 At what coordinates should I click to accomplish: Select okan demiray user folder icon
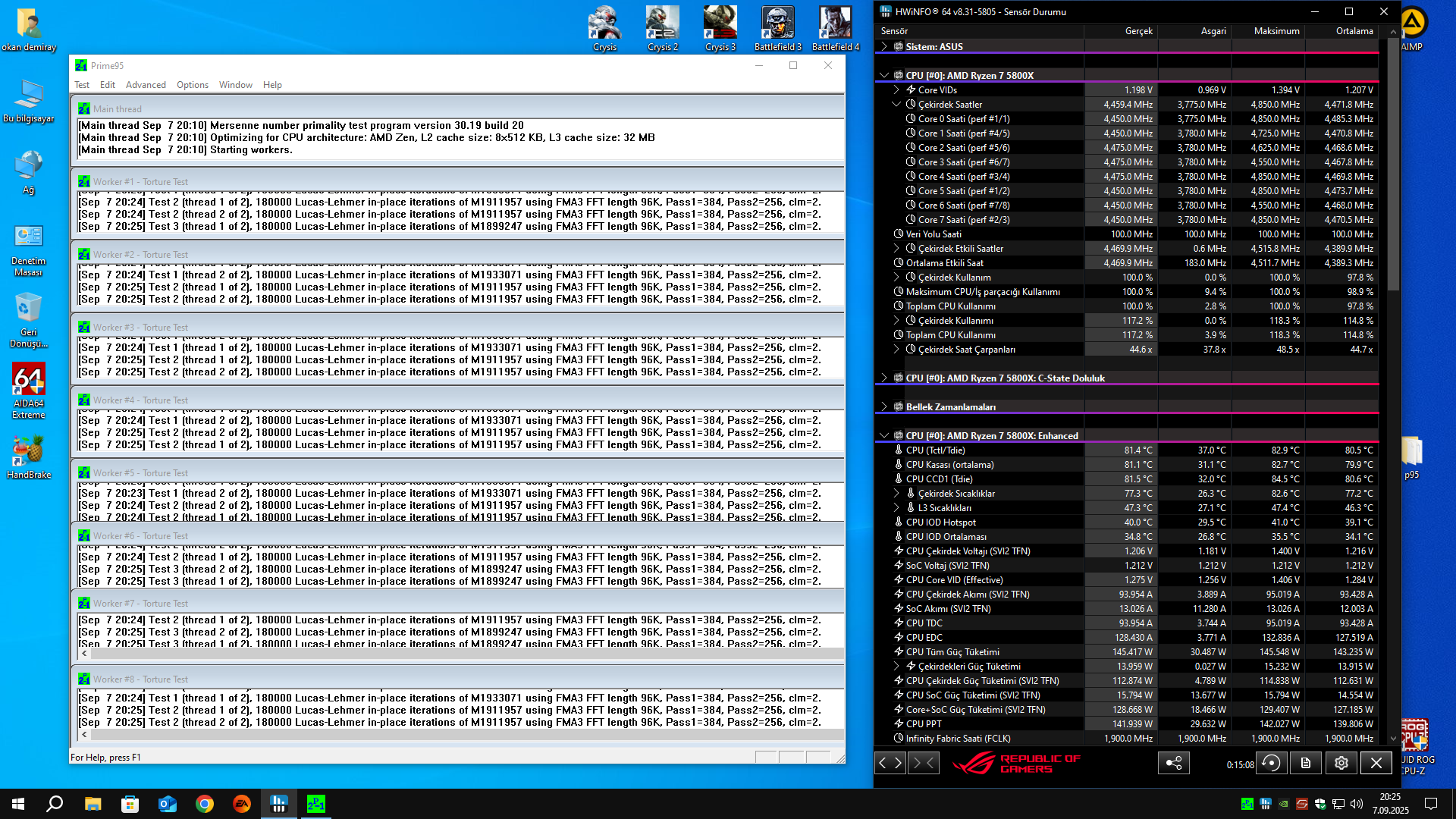click(x=29, y=30)
